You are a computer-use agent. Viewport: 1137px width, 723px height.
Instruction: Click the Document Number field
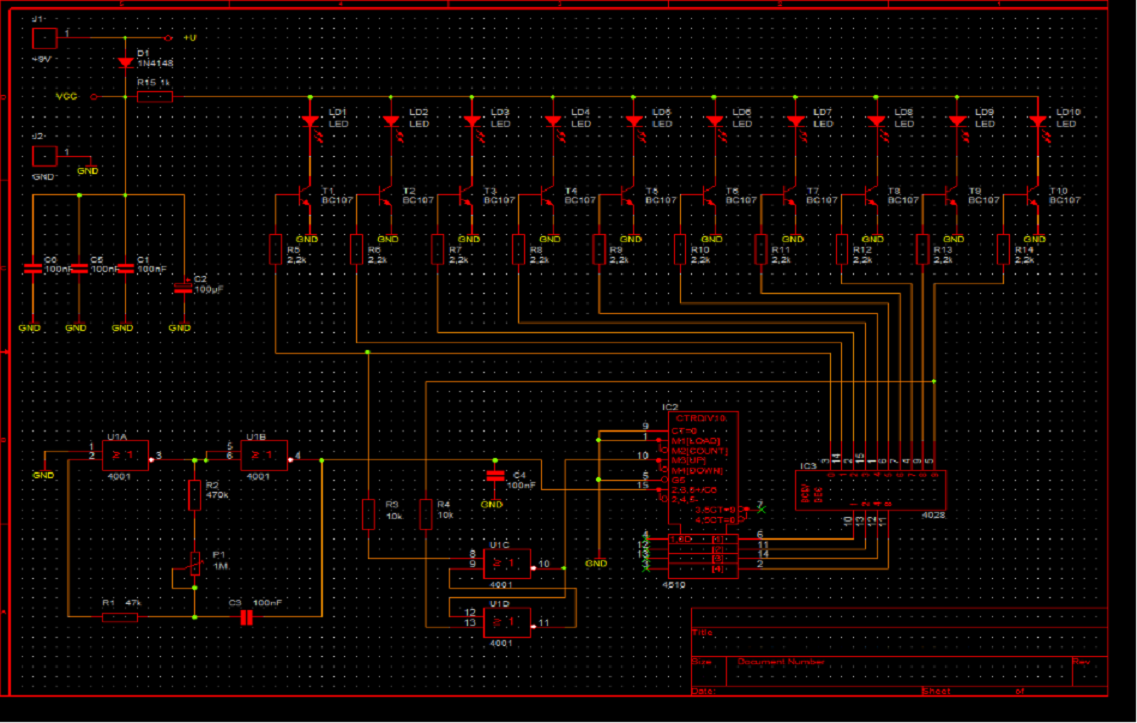899,672
